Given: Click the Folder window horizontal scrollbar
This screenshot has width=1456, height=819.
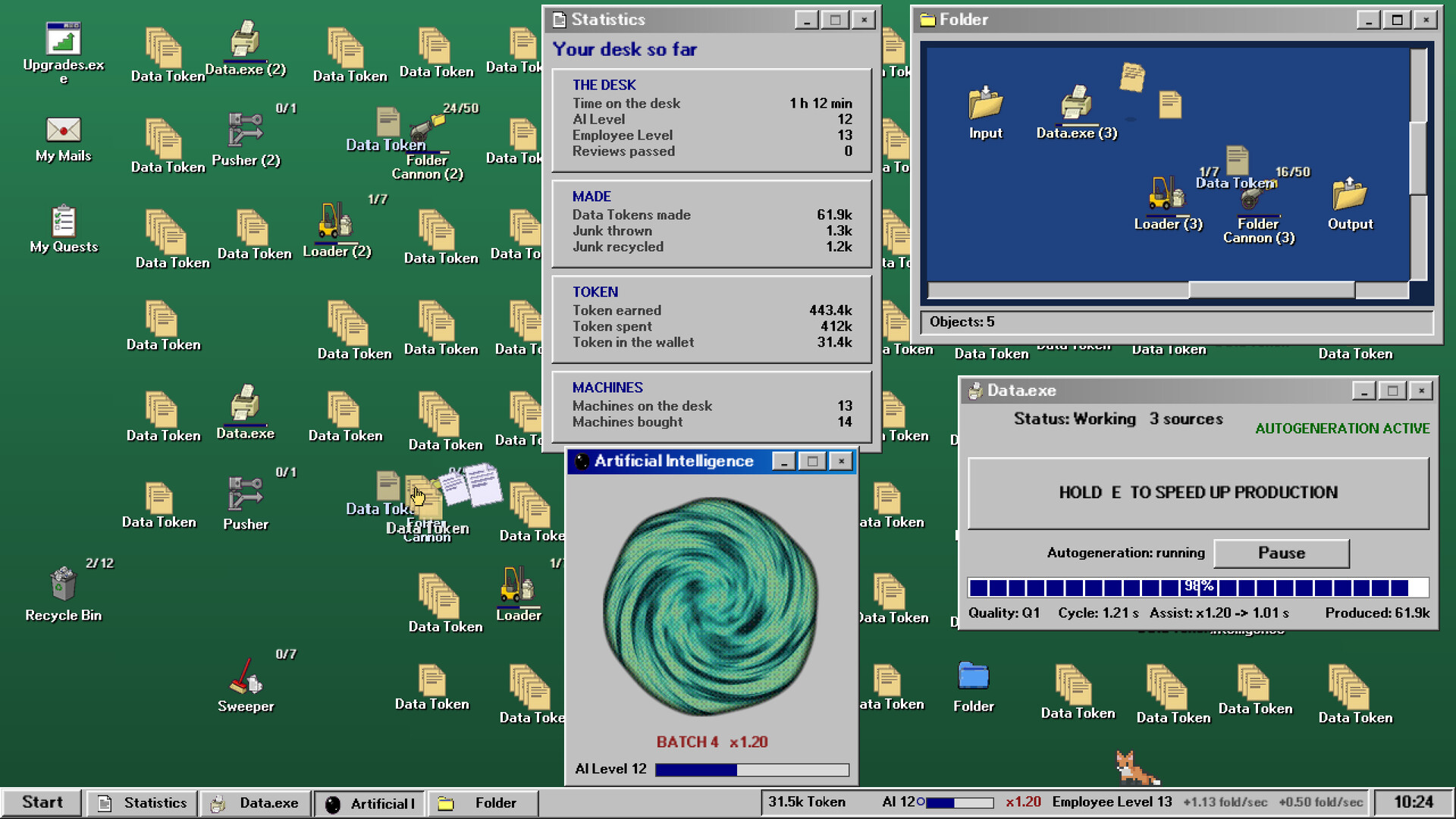Looking at the screenshot, I should tap(1168, 290).
